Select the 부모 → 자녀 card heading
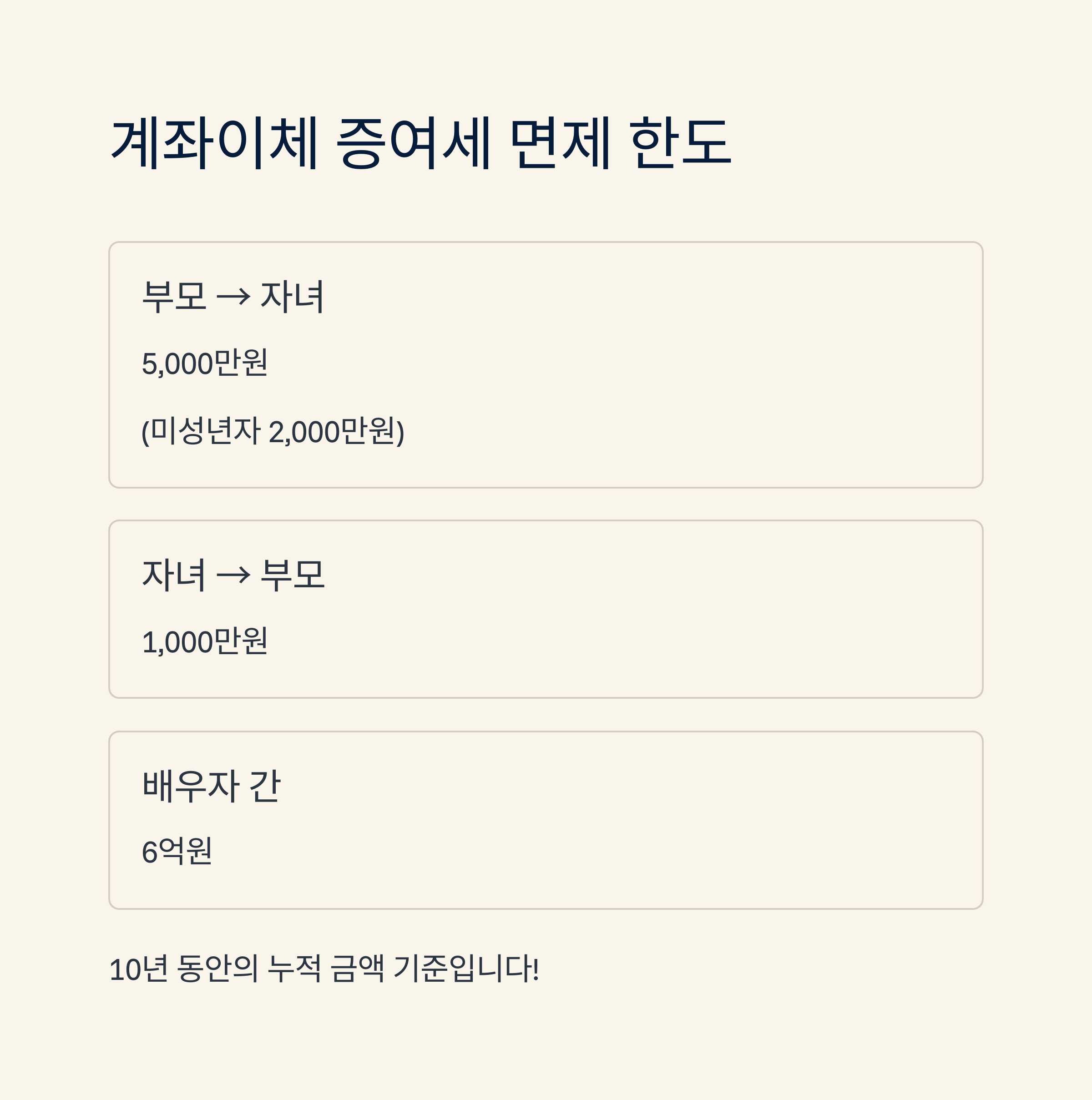Screen dimensions: 1092x1100 tap(233, 297)
